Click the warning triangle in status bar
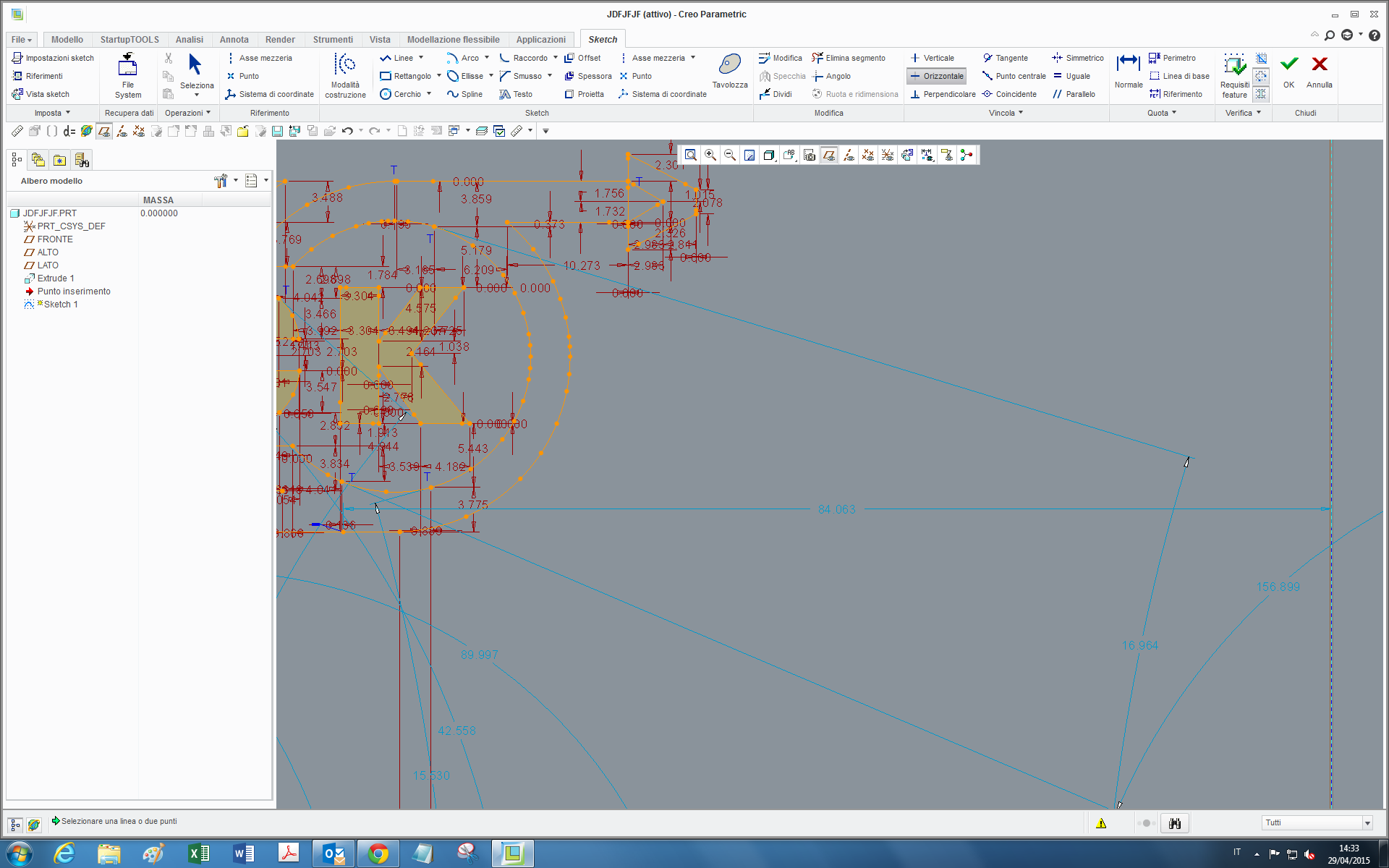The width and height of the screenshot is (1389, 868). coord(1101,823)
